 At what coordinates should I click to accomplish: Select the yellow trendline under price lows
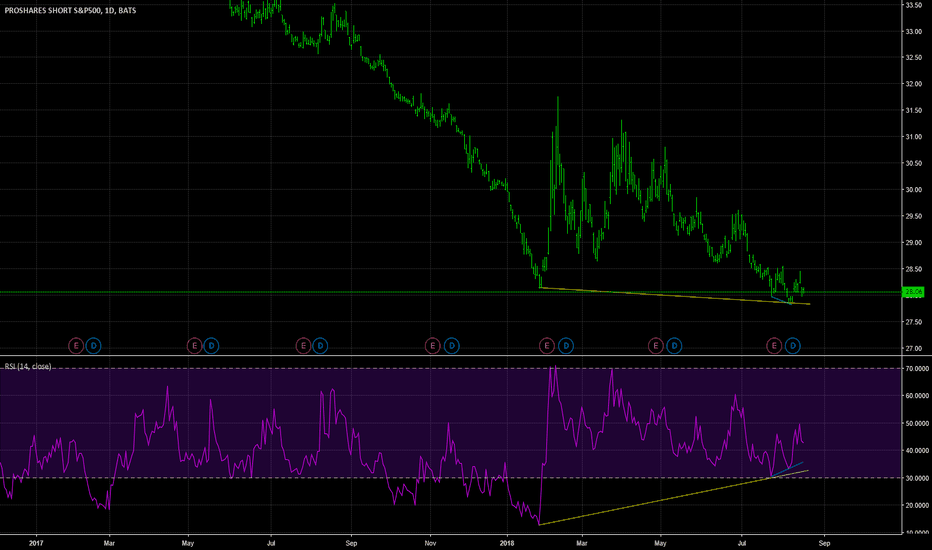click(x=675, y=296)
